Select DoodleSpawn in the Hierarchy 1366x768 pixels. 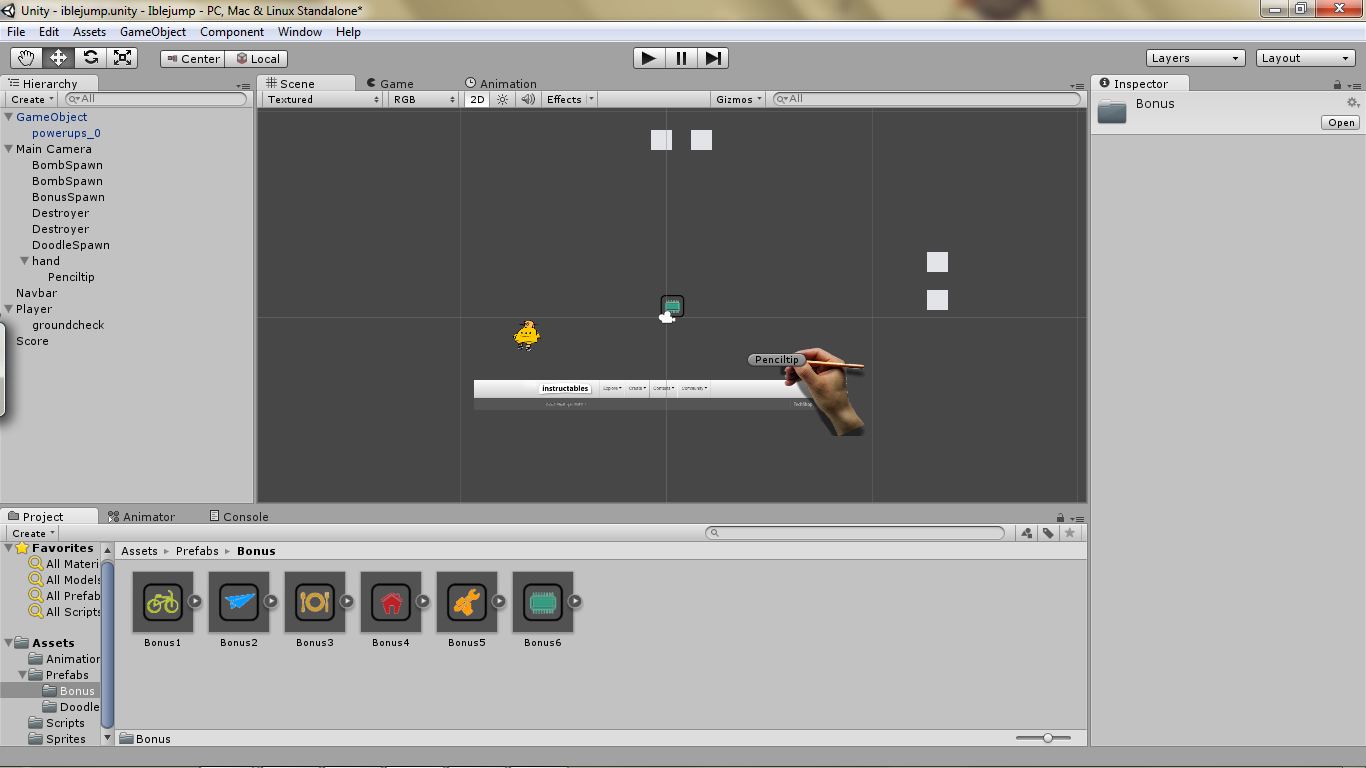click(x=71, y=245)
